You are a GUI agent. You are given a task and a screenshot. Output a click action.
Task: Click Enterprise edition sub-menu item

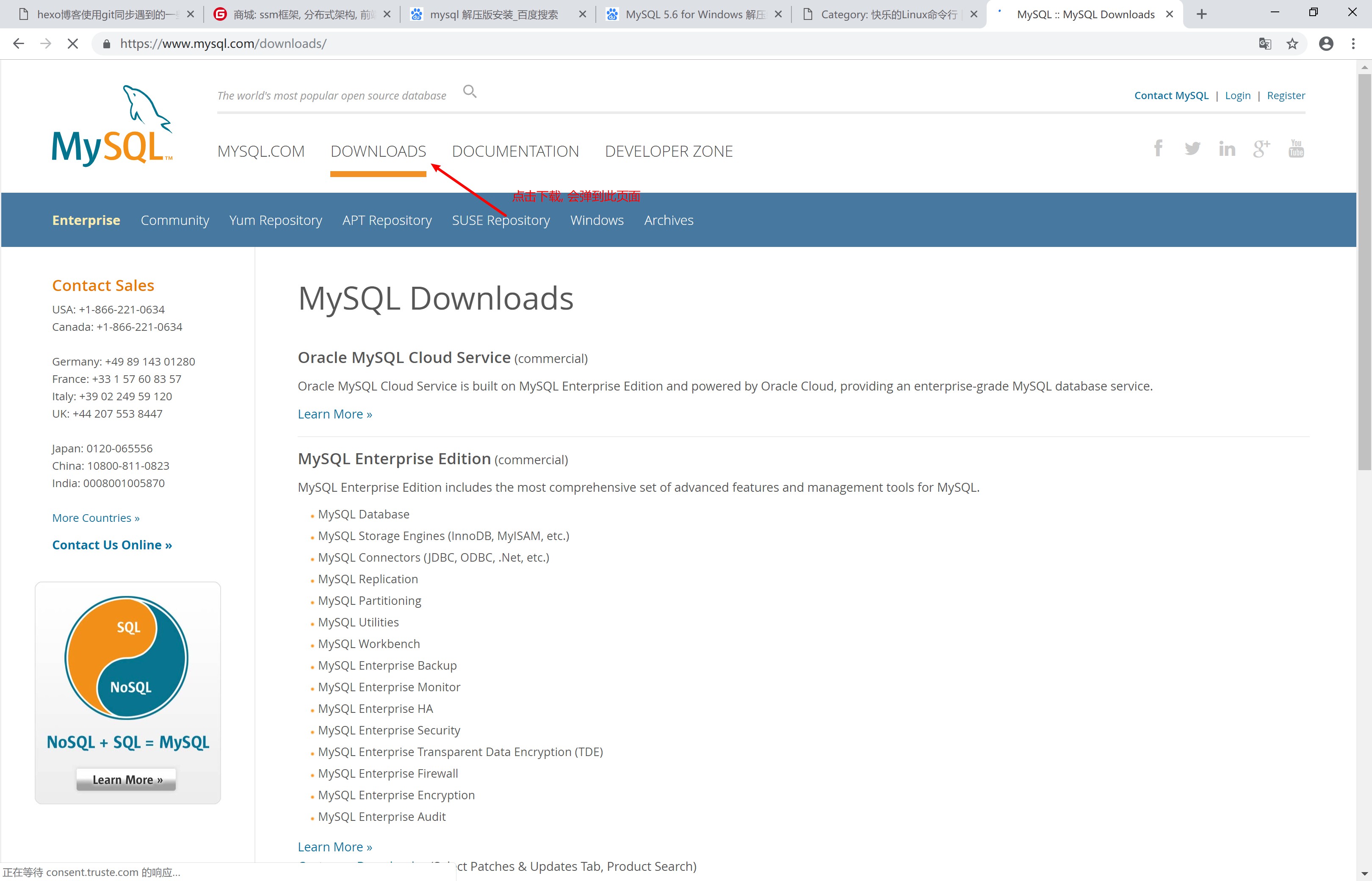click(86, 219)
